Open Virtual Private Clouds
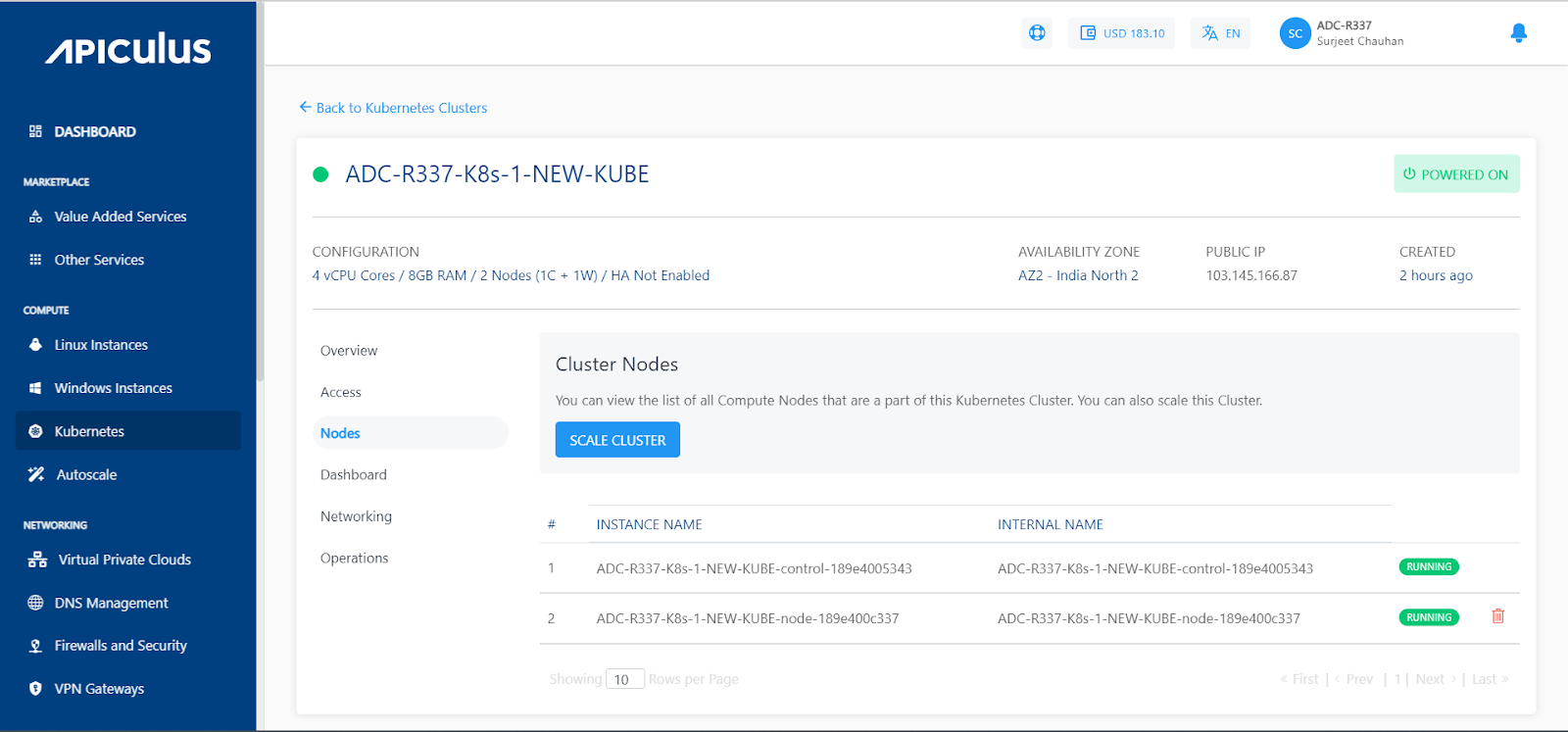Image resolution: width=1568 pixels, height=732 pixels. [124, 560]
